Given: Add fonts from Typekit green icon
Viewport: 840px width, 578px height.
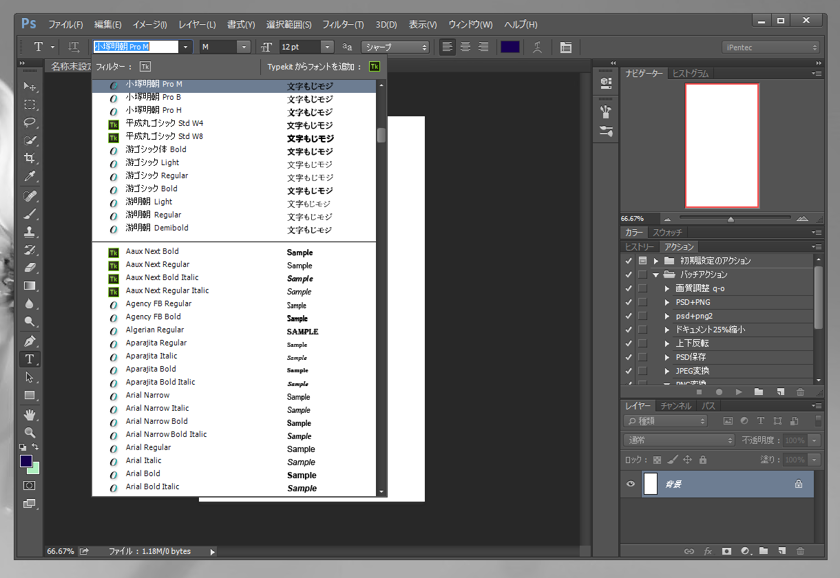Looking at the screenshot, I should pos(374,66).
